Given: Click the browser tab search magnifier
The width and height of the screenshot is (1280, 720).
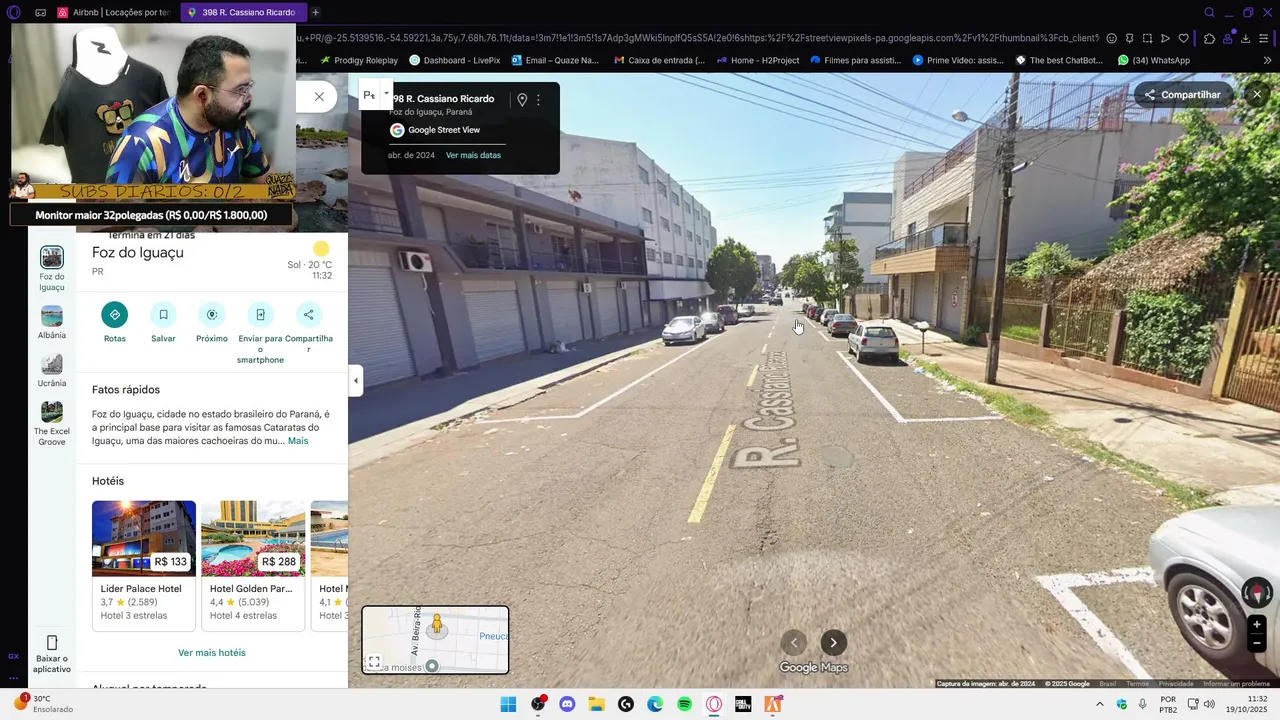Looking at the screenshot, I should click(x=1209, y=12).
